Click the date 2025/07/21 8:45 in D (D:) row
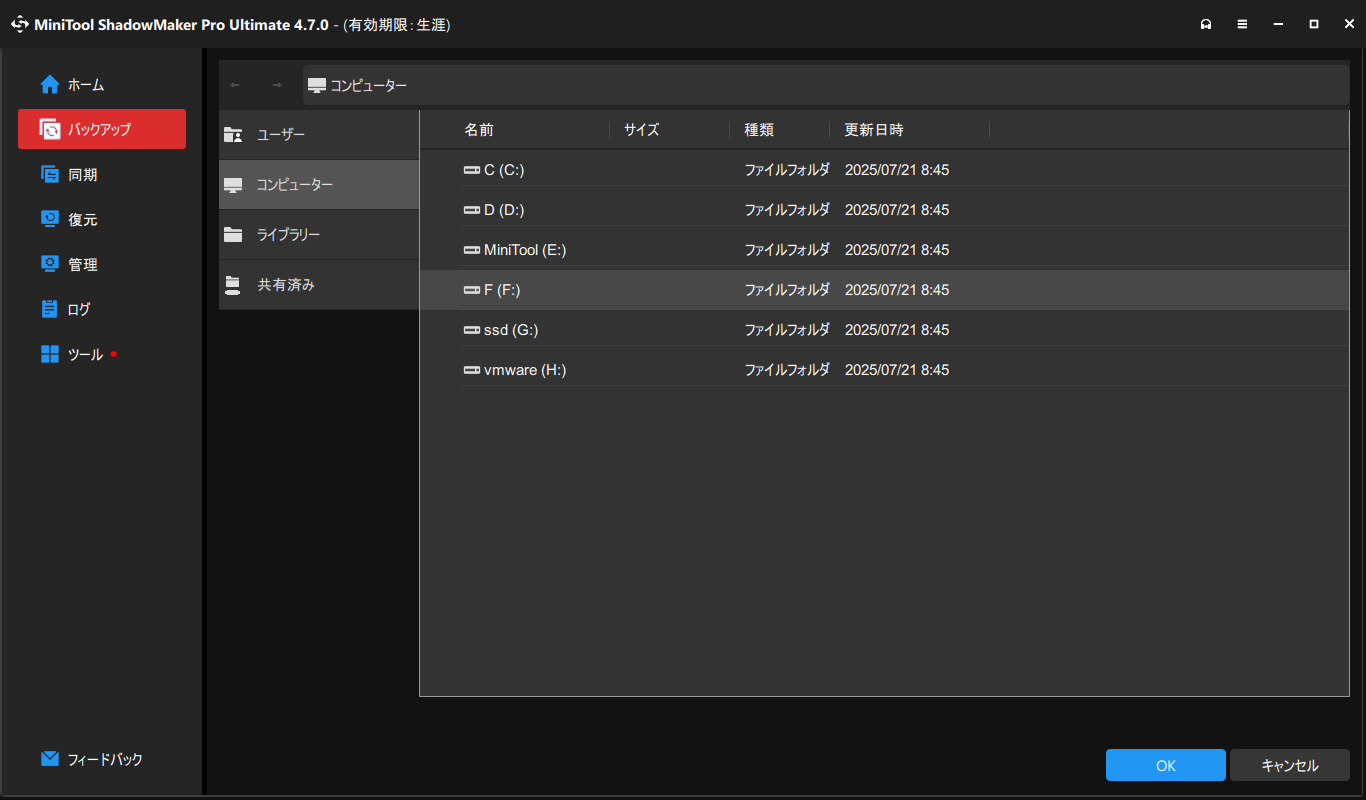Viewport: 1366px width, 800px height. (x=897, y=210)
